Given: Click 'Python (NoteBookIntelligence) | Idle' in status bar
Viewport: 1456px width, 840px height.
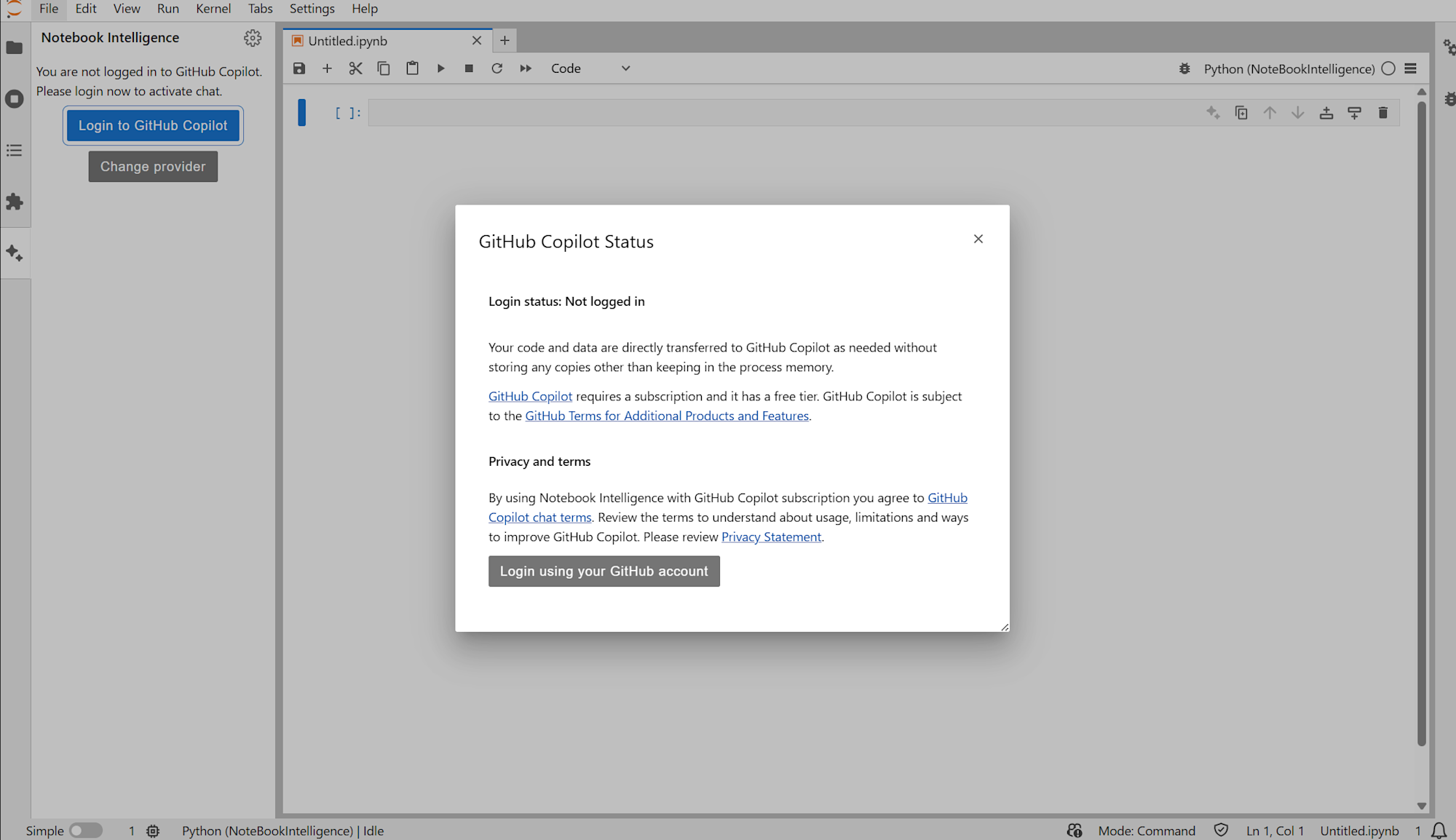Looking at the screenshot, I should point(282,831).
